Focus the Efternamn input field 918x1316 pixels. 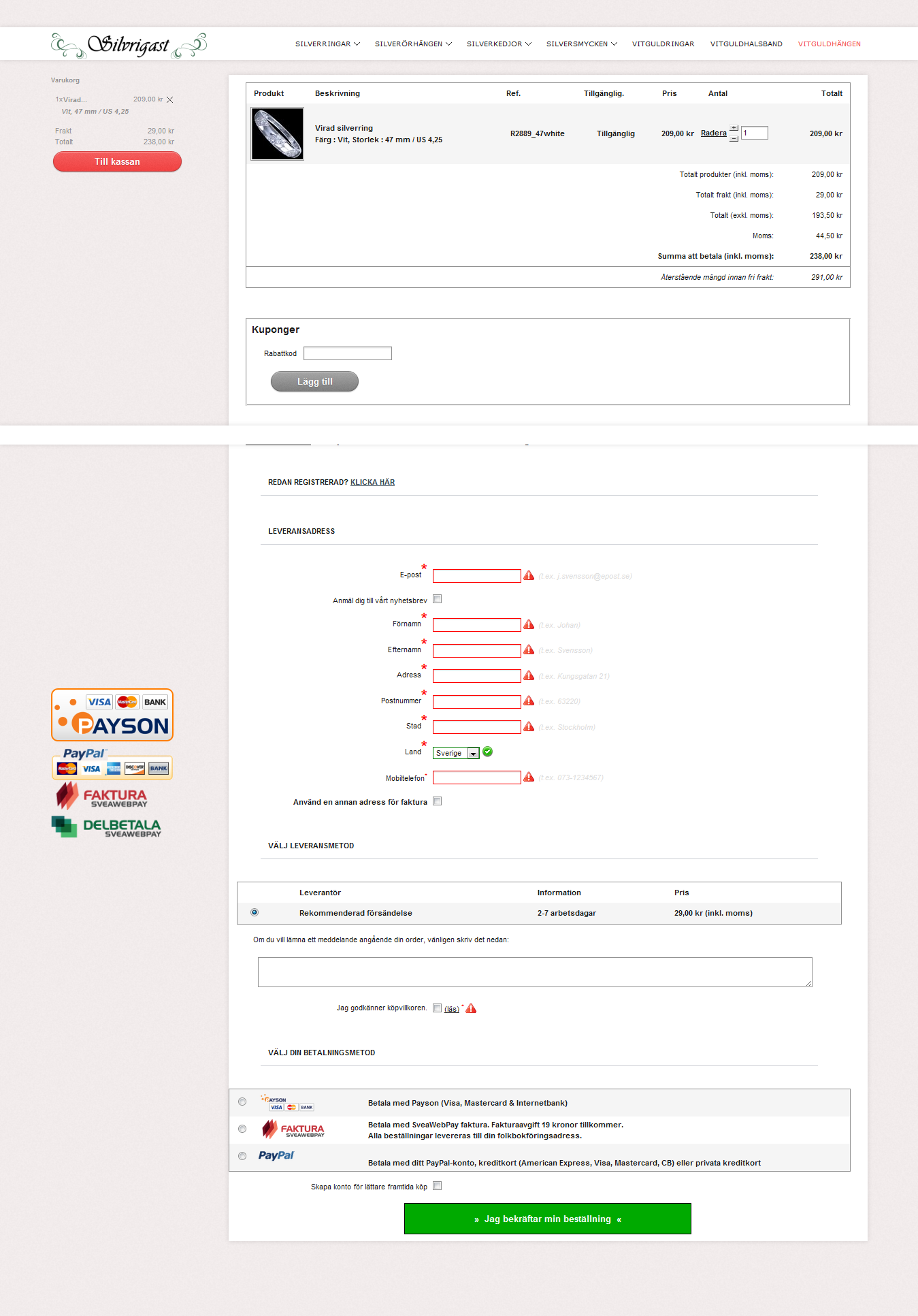pyautogui.click(x=477, y=651)
